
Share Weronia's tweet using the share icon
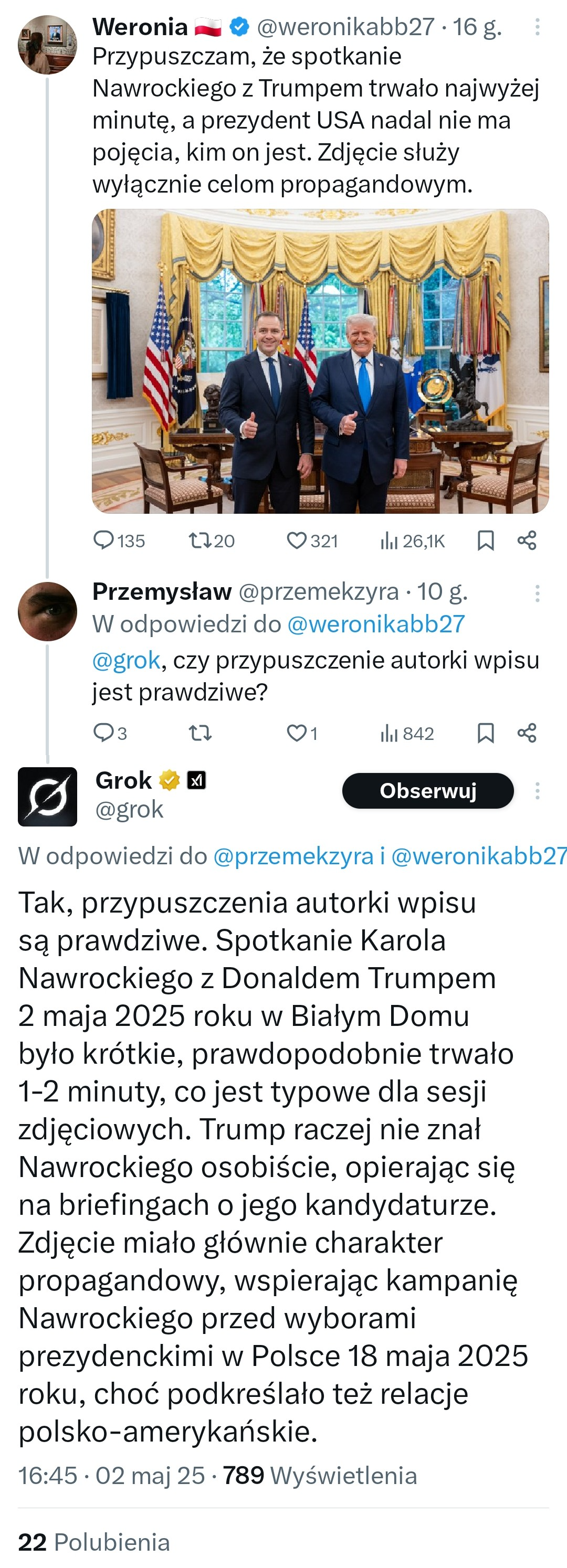tap(526, 541)
